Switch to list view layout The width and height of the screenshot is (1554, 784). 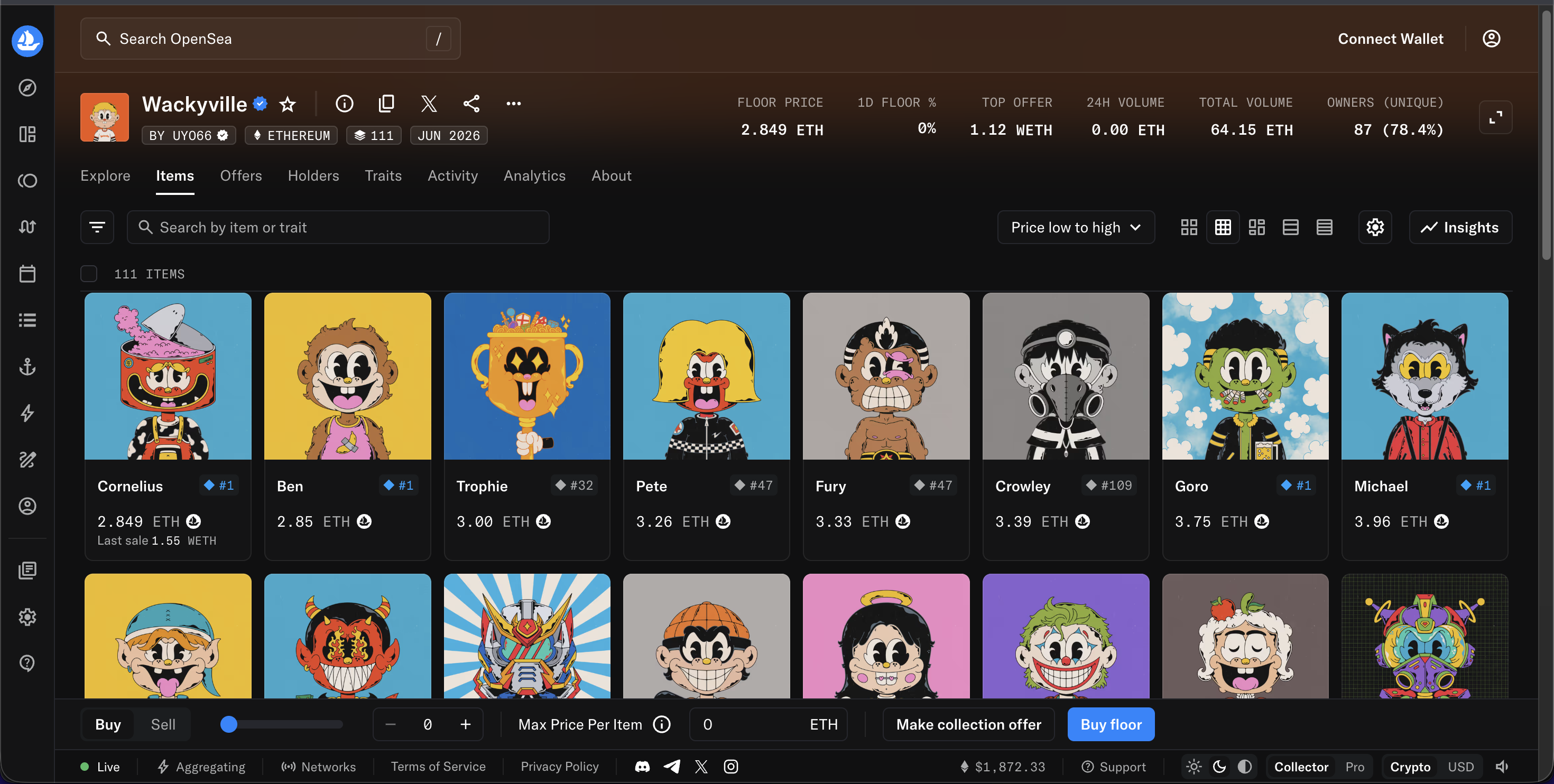1290,227
